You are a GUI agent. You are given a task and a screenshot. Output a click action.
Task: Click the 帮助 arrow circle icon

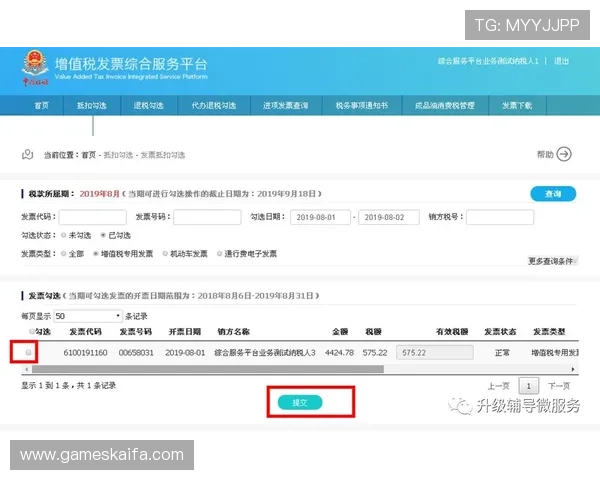pyautogui.click(x=564, y=154)
